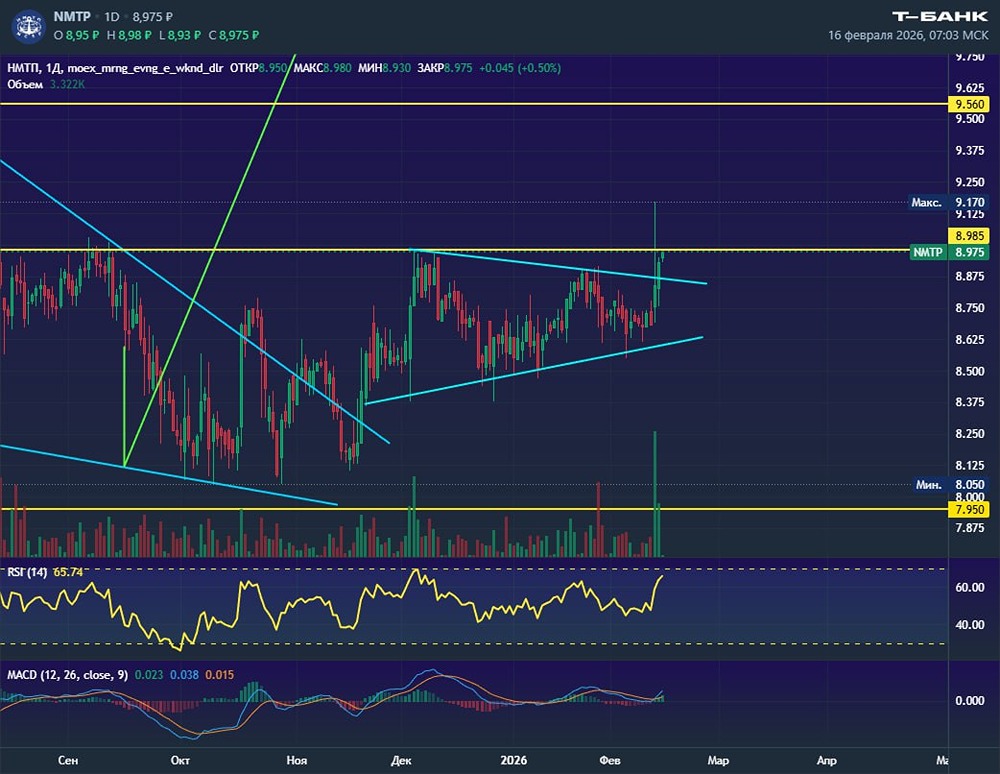Click the header price 8,975 ₽

[x=152, y=17]
